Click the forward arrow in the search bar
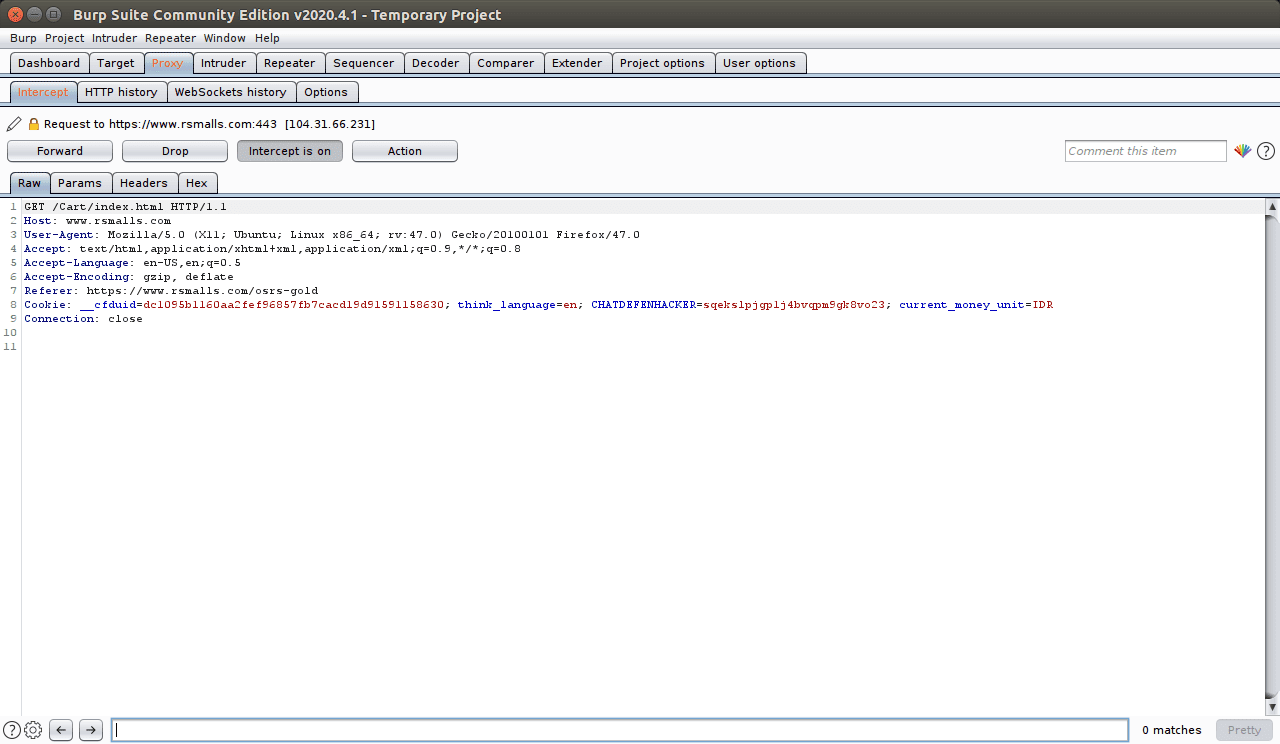The image size is (1280, 744). click(90, 730)
